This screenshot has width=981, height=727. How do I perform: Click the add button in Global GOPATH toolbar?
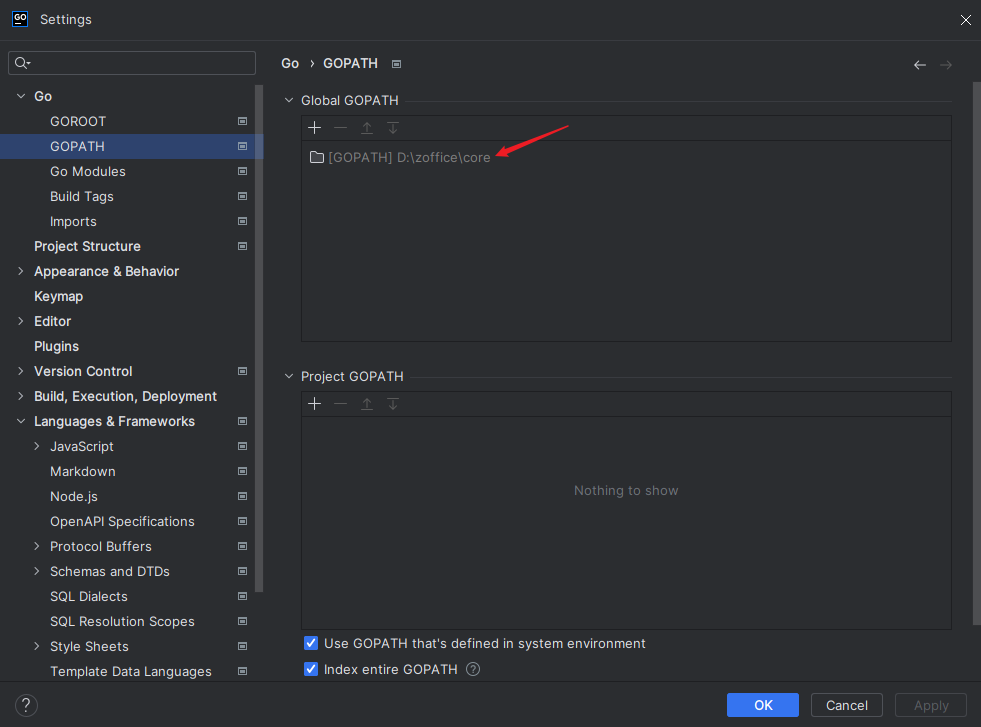click(314, 128)
